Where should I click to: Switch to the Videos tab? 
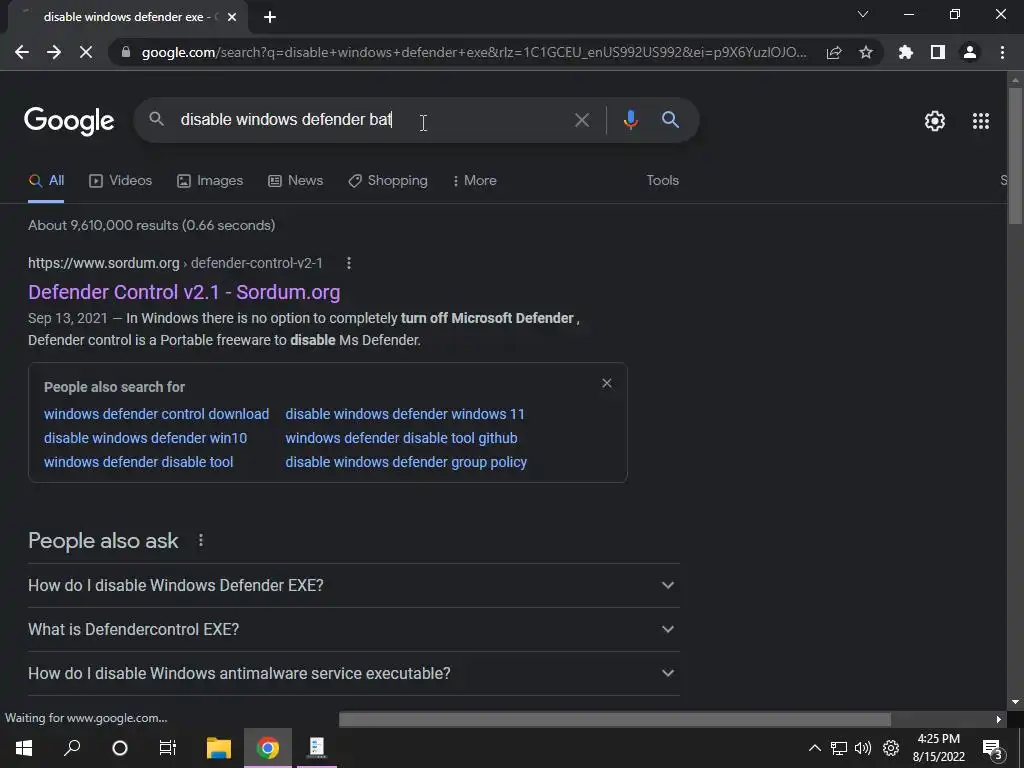point(120,181)
